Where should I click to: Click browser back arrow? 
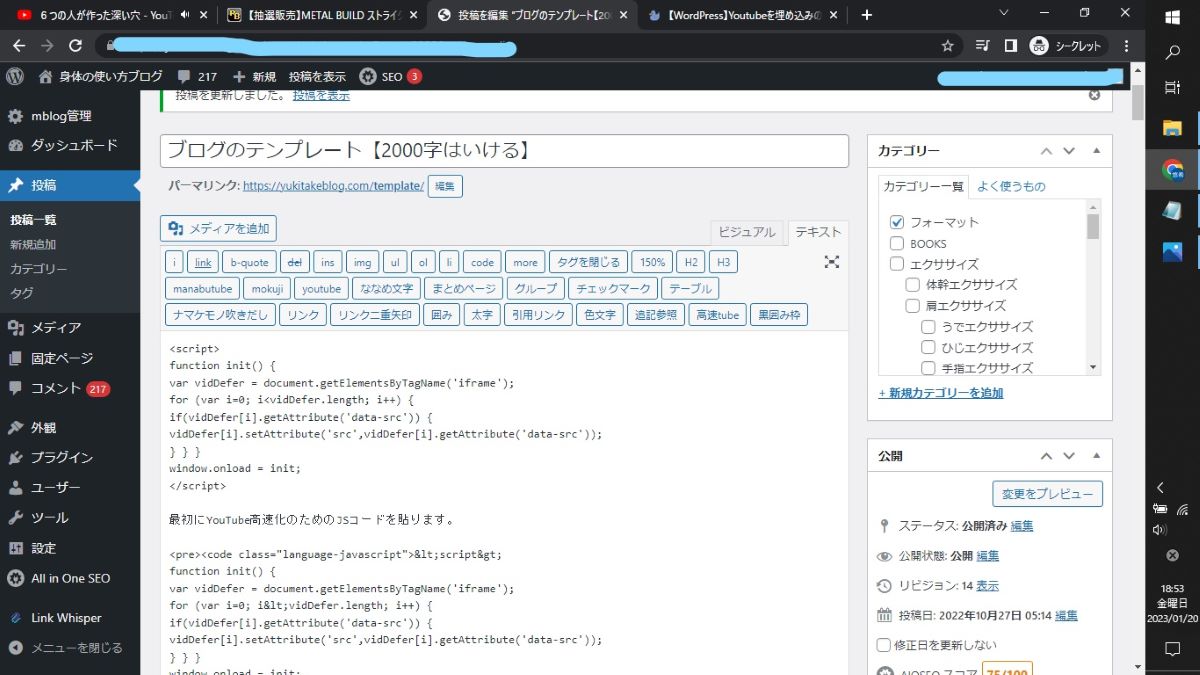19,46
